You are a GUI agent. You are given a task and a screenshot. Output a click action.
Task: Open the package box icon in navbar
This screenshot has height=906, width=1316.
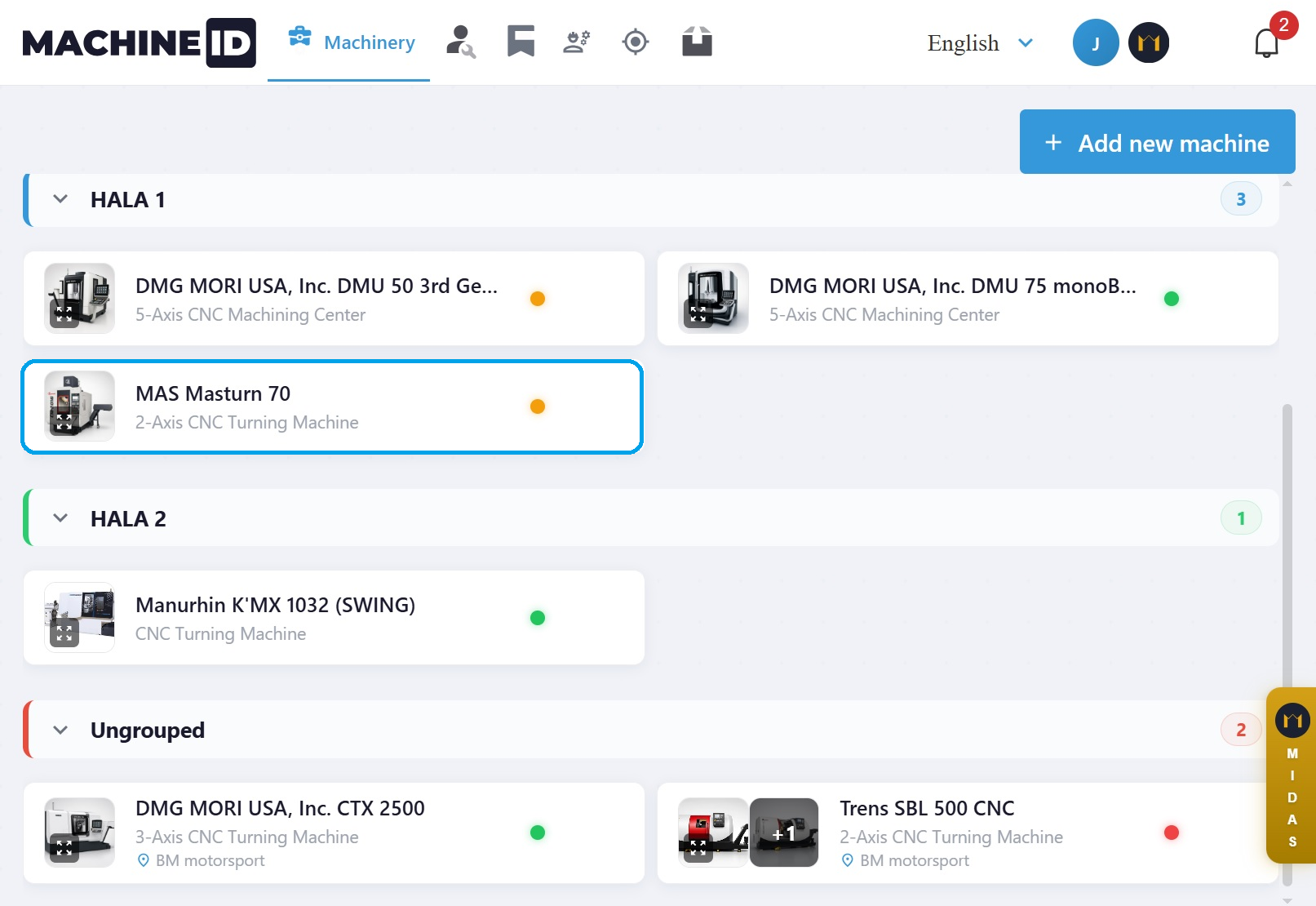(697, 42)
